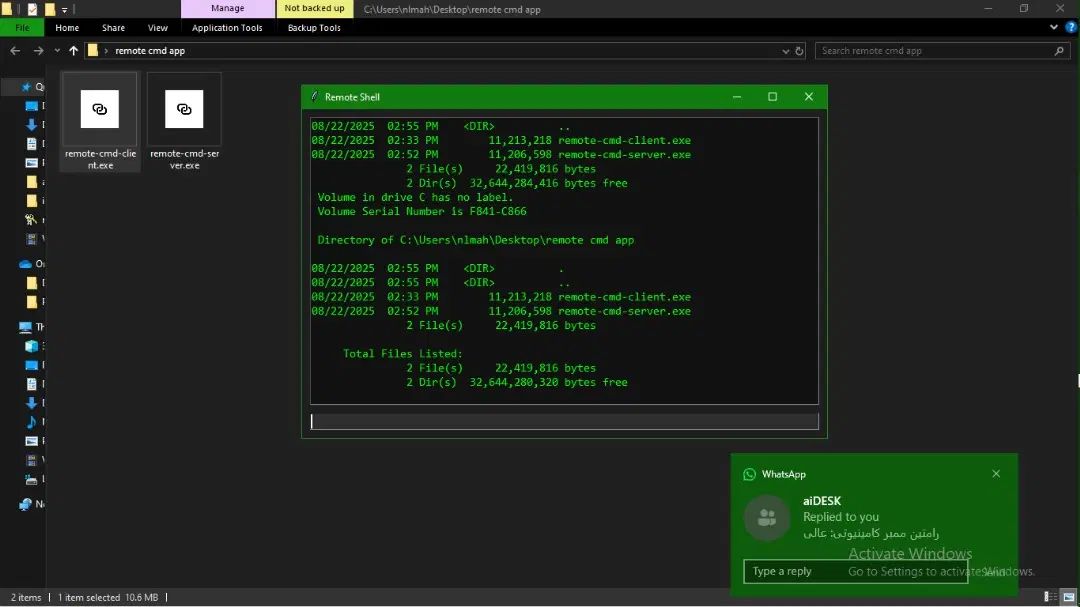Expand the ribbon with the chevron
Screen dimensions: 1080x607
1054,28
